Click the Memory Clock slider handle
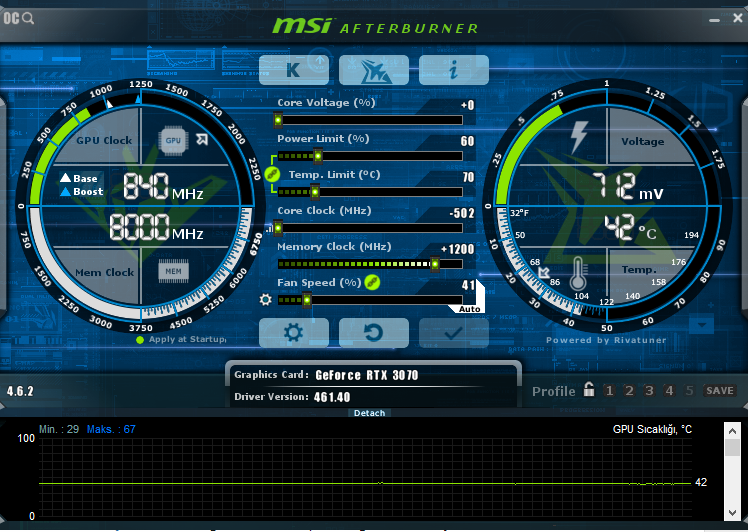Viewport: 748px width, 532px height. point(435,264)
